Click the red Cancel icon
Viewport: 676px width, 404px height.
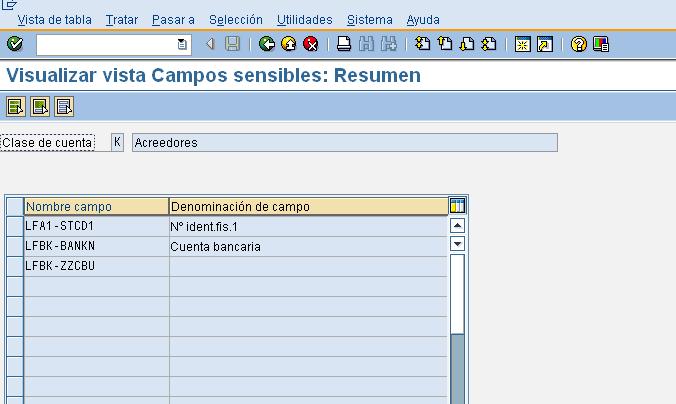pos(310,44)
